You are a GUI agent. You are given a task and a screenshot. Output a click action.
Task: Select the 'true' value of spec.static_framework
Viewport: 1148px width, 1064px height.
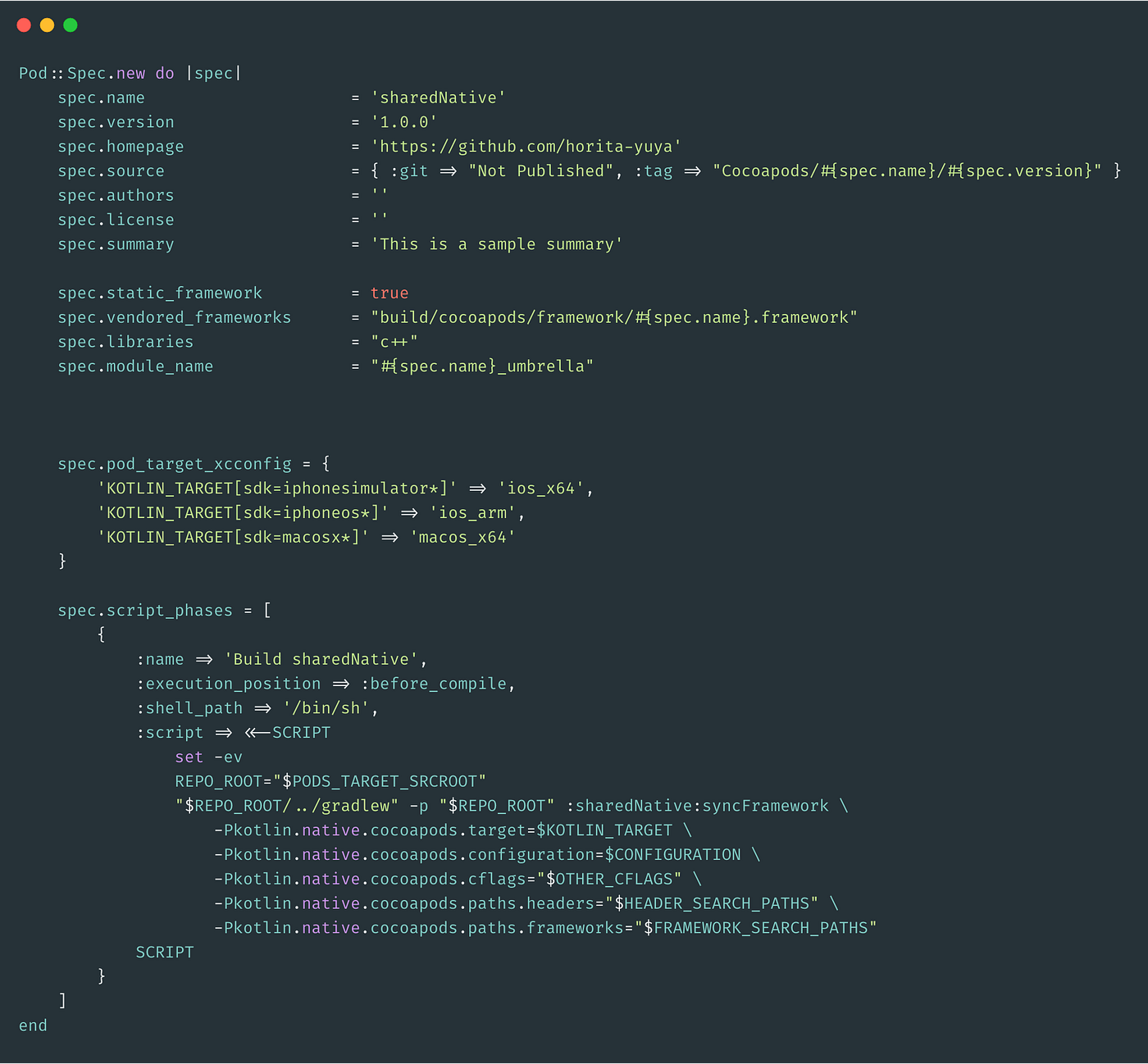tap(390, 293)
